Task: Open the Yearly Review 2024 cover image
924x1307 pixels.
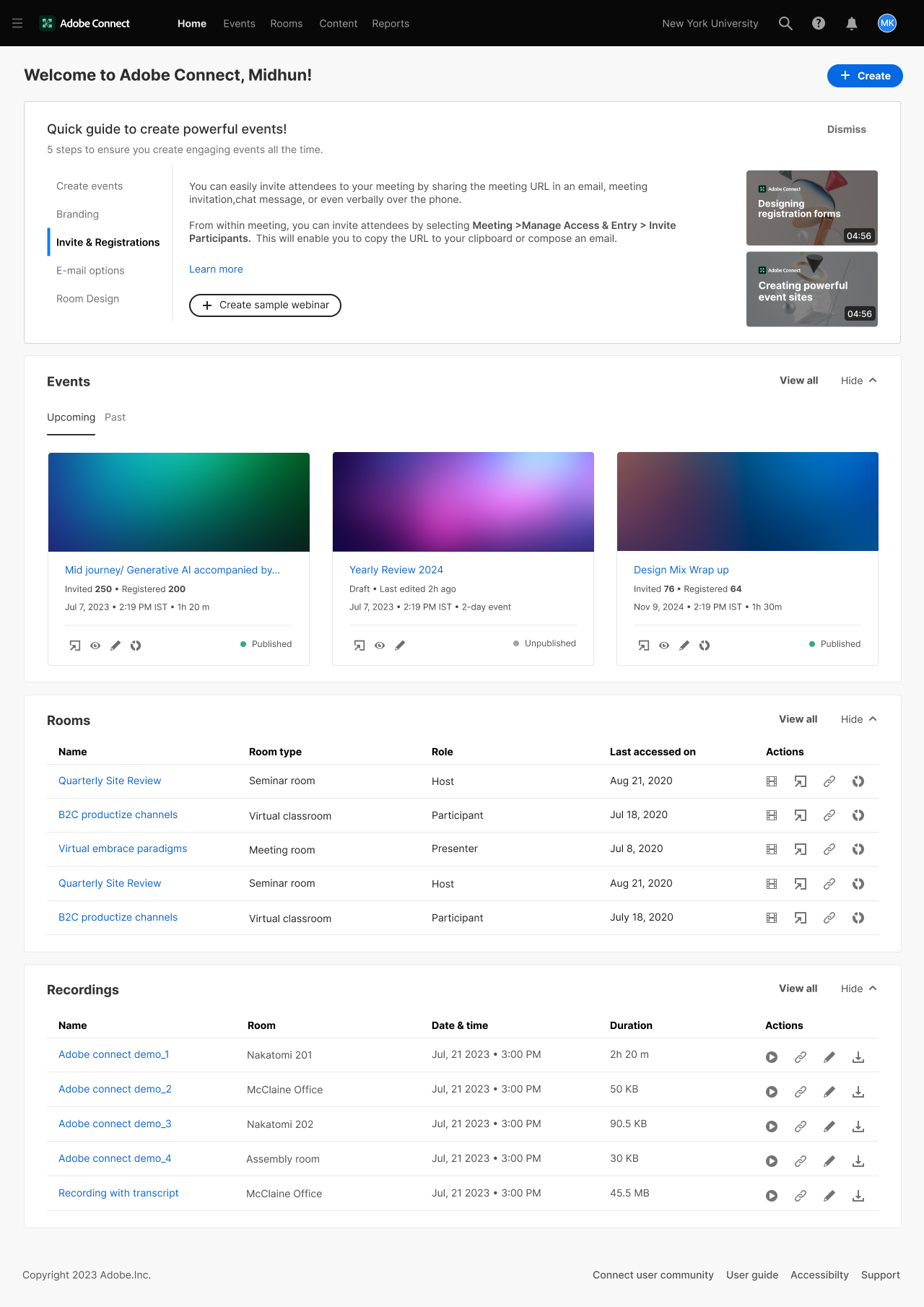Action: (463, 502)
